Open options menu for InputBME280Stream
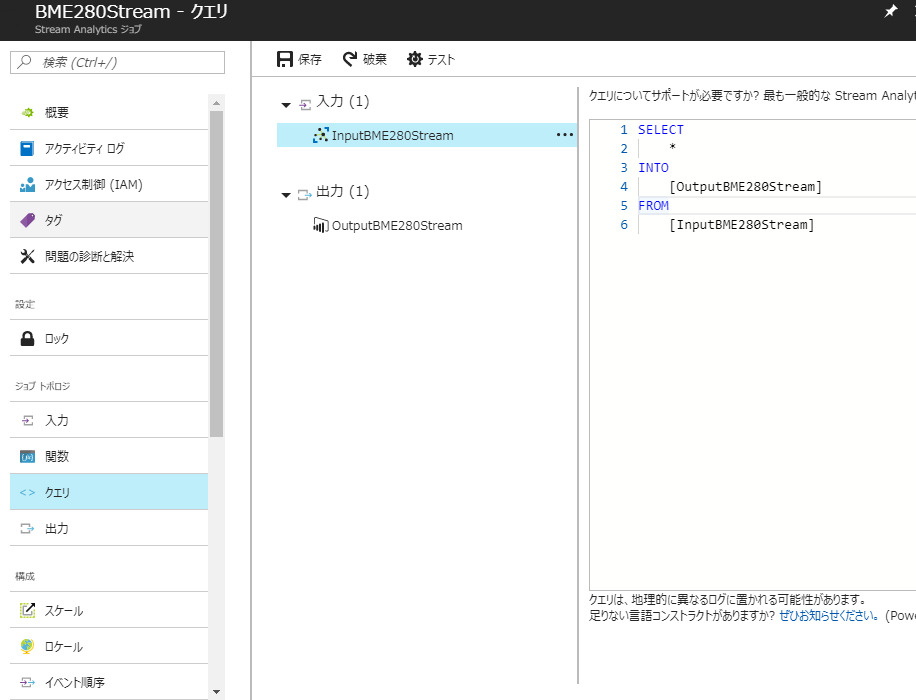 [565, 134]
